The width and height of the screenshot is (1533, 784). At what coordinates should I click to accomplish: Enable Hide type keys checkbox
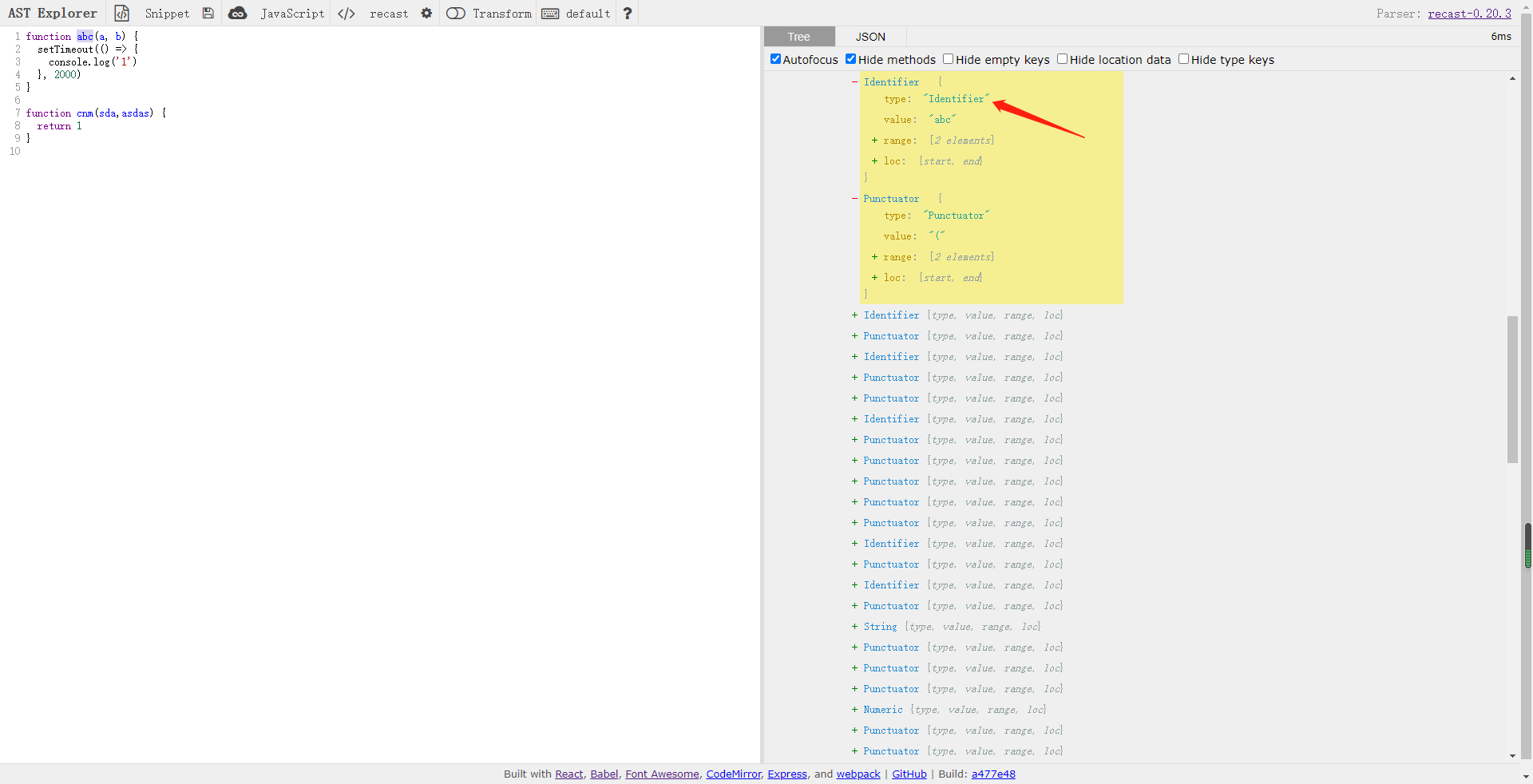(1183, 59)
